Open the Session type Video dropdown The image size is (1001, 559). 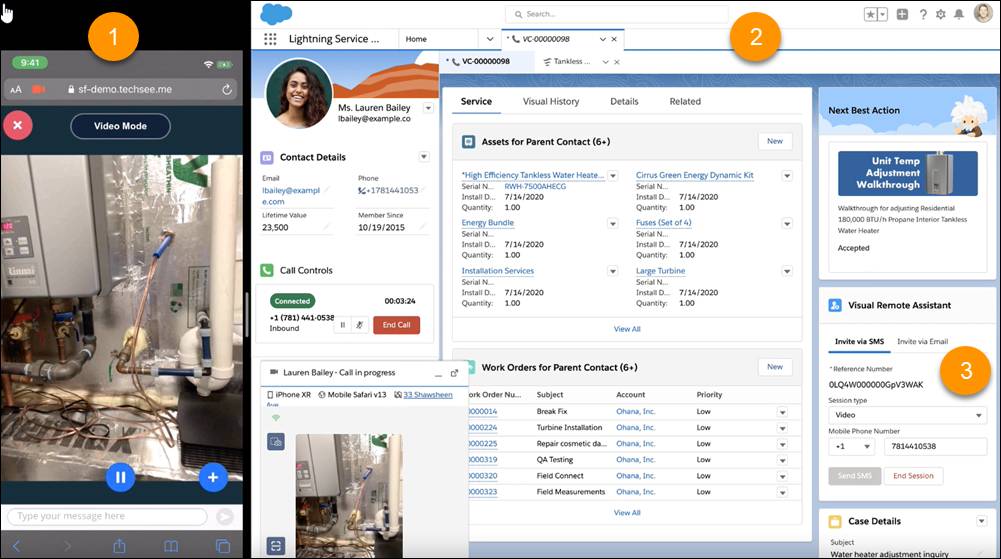click(x=907, y=415)
